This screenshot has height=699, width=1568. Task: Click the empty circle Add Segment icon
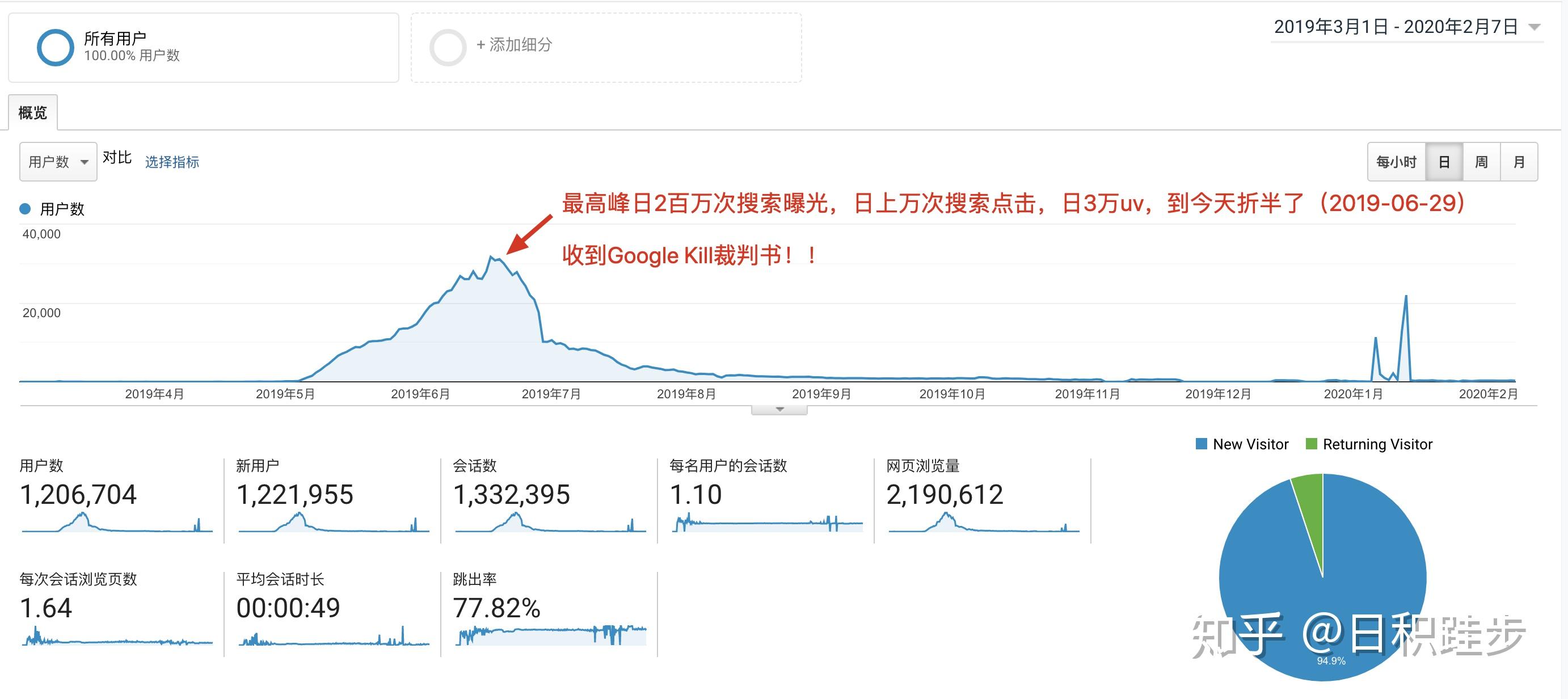tap(448, 48)
